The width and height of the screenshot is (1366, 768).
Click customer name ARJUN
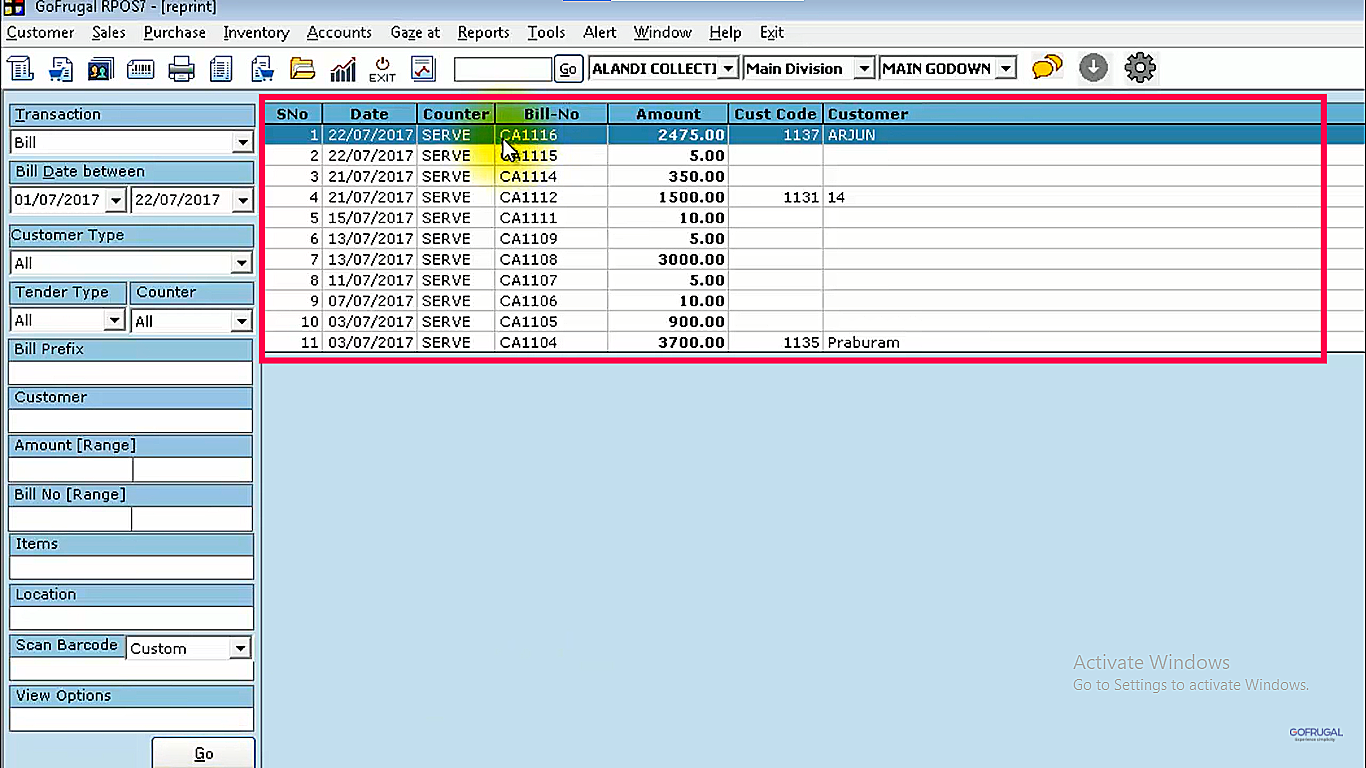coord(852,135)
